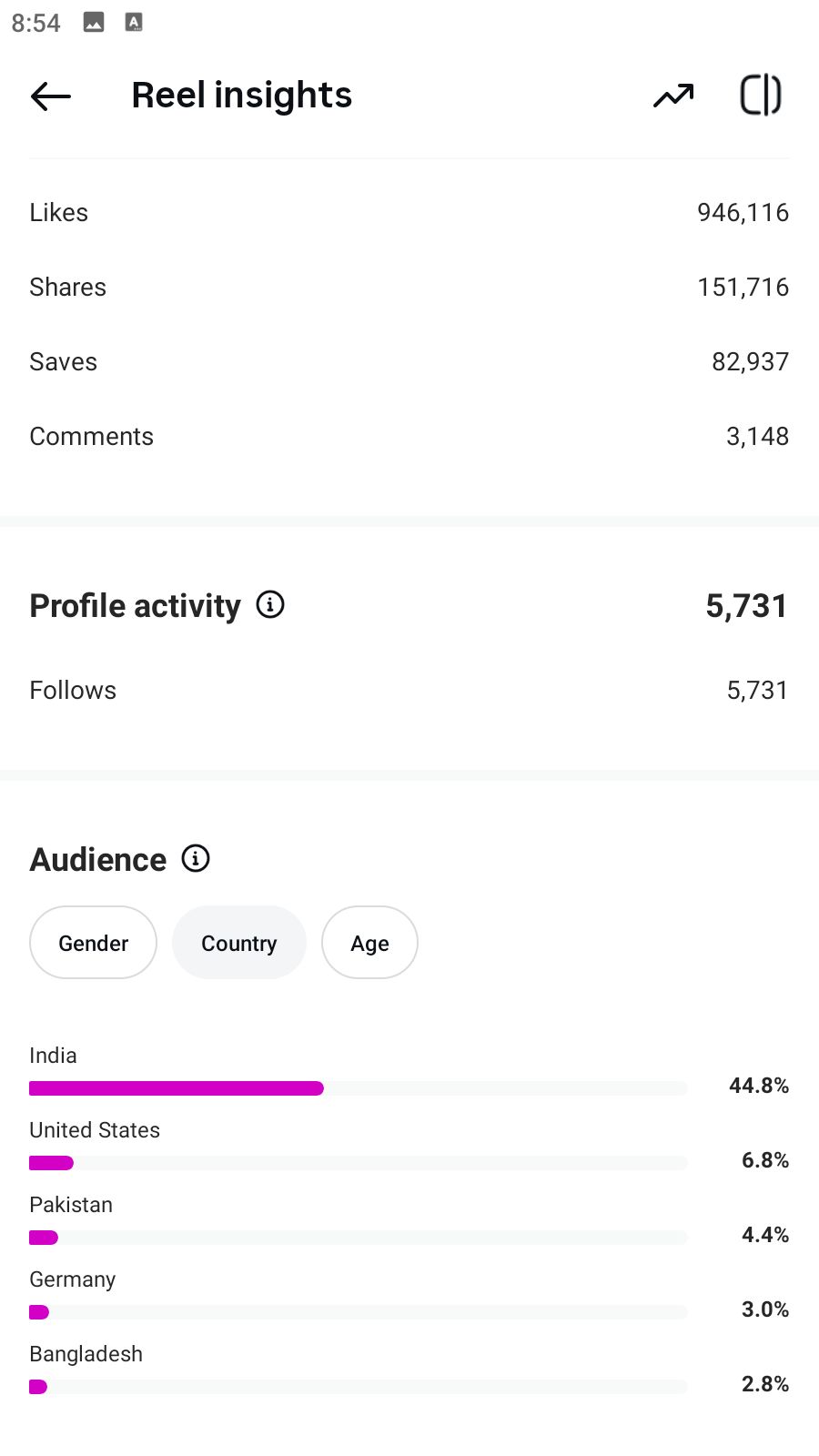
Task: Select the Country audience filter
Action: coord(238,943)
